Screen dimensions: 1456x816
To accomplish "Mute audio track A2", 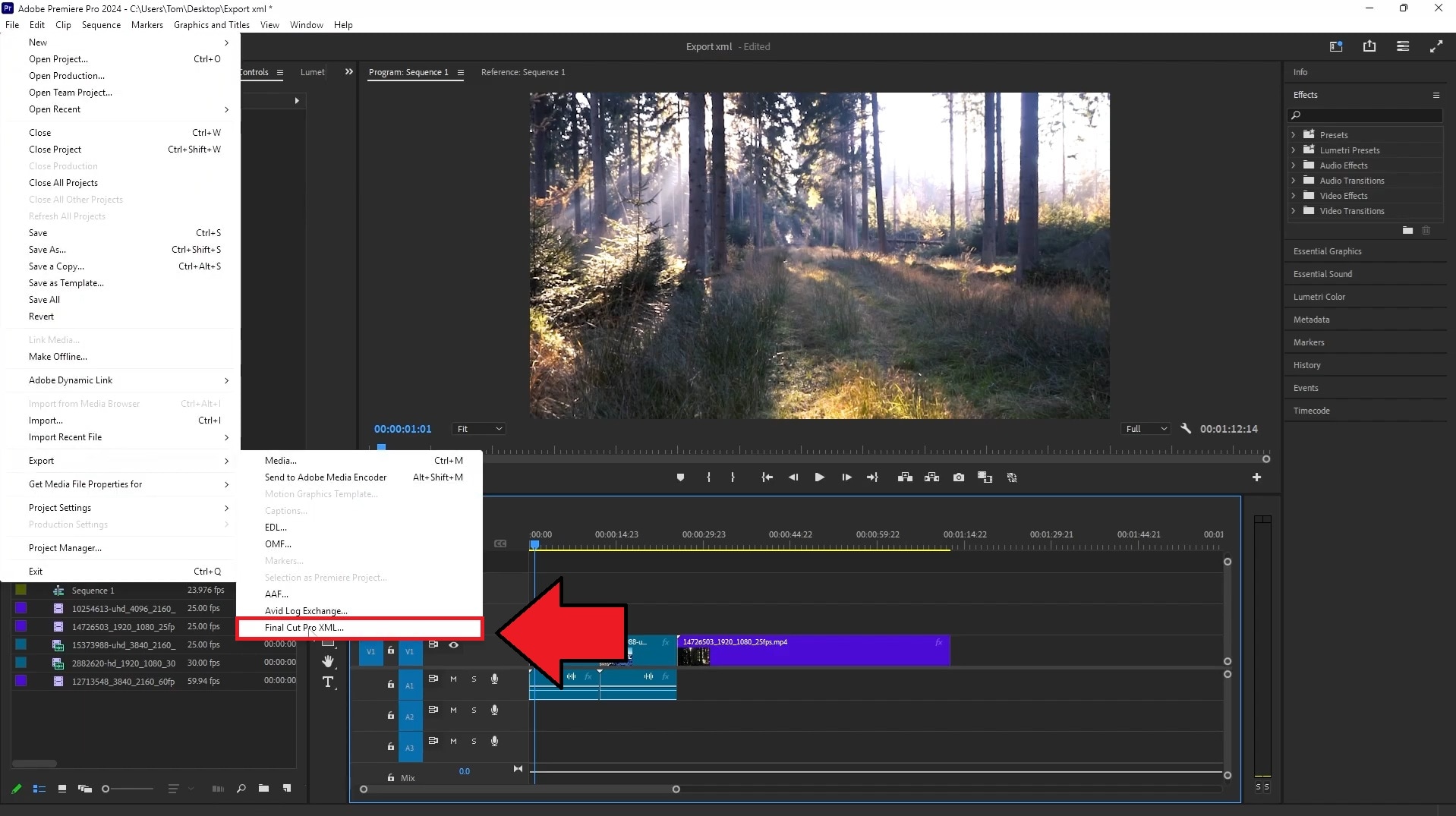I will coord(453,710).
